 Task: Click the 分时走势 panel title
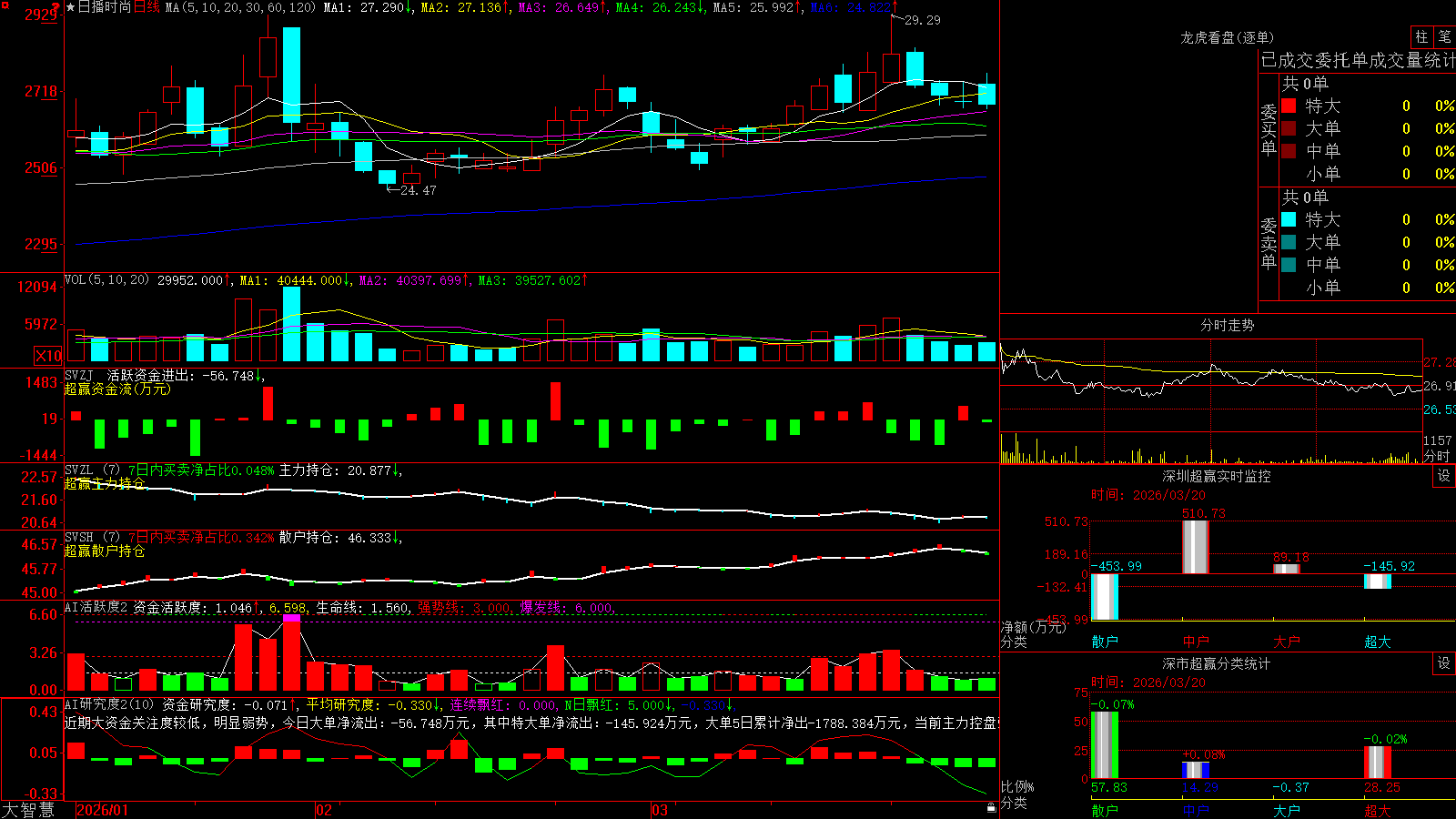point(1227,325)
